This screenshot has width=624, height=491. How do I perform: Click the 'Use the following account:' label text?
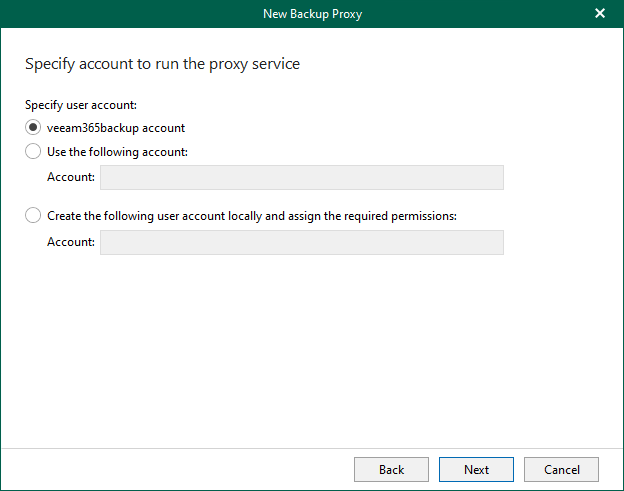[x=118, y=152]
